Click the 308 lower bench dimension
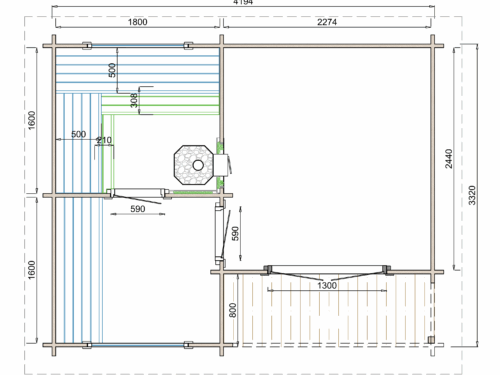 pos(134,100)
